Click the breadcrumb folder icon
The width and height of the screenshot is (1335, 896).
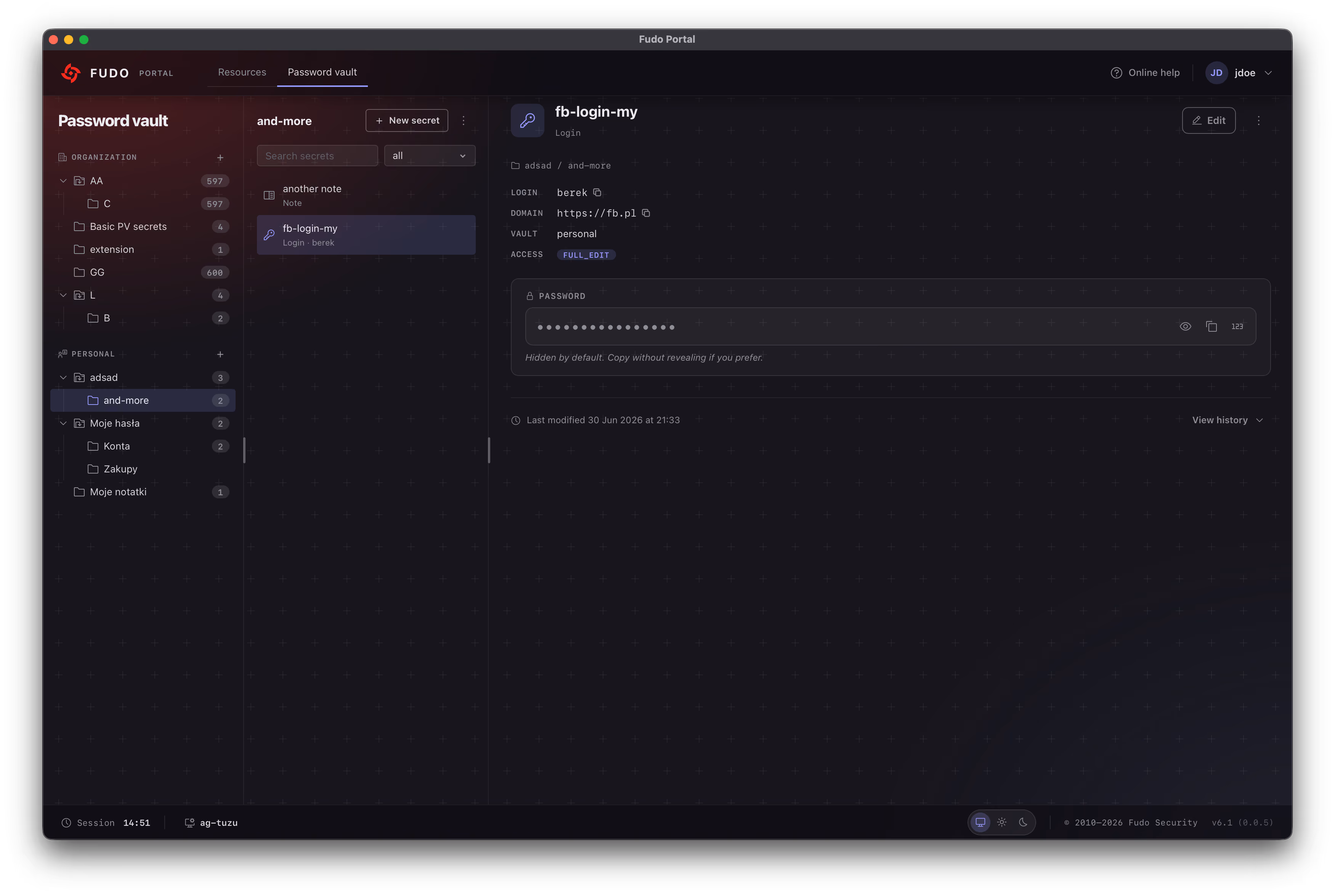pos(515,166)
